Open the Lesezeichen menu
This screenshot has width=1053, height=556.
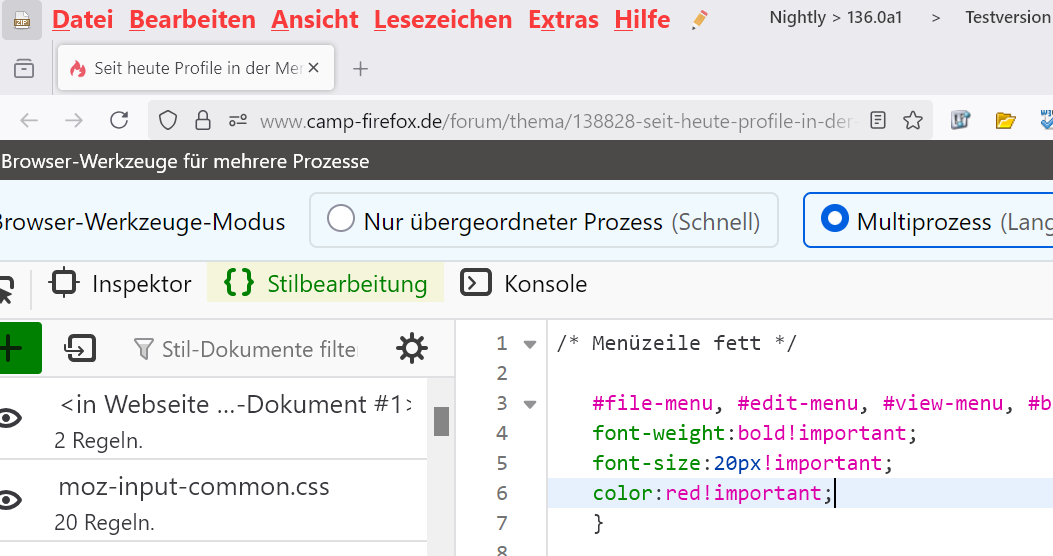[443, 19]
